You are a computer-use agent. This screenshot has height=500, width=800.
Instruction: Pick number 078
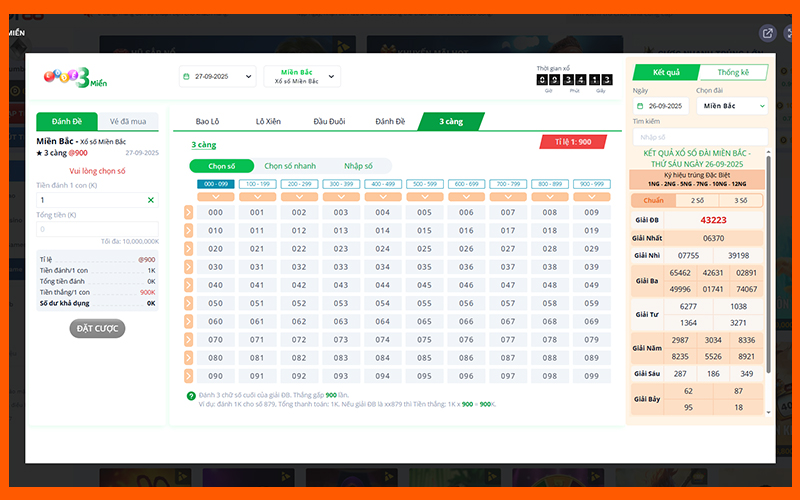[x=550, y=339]
